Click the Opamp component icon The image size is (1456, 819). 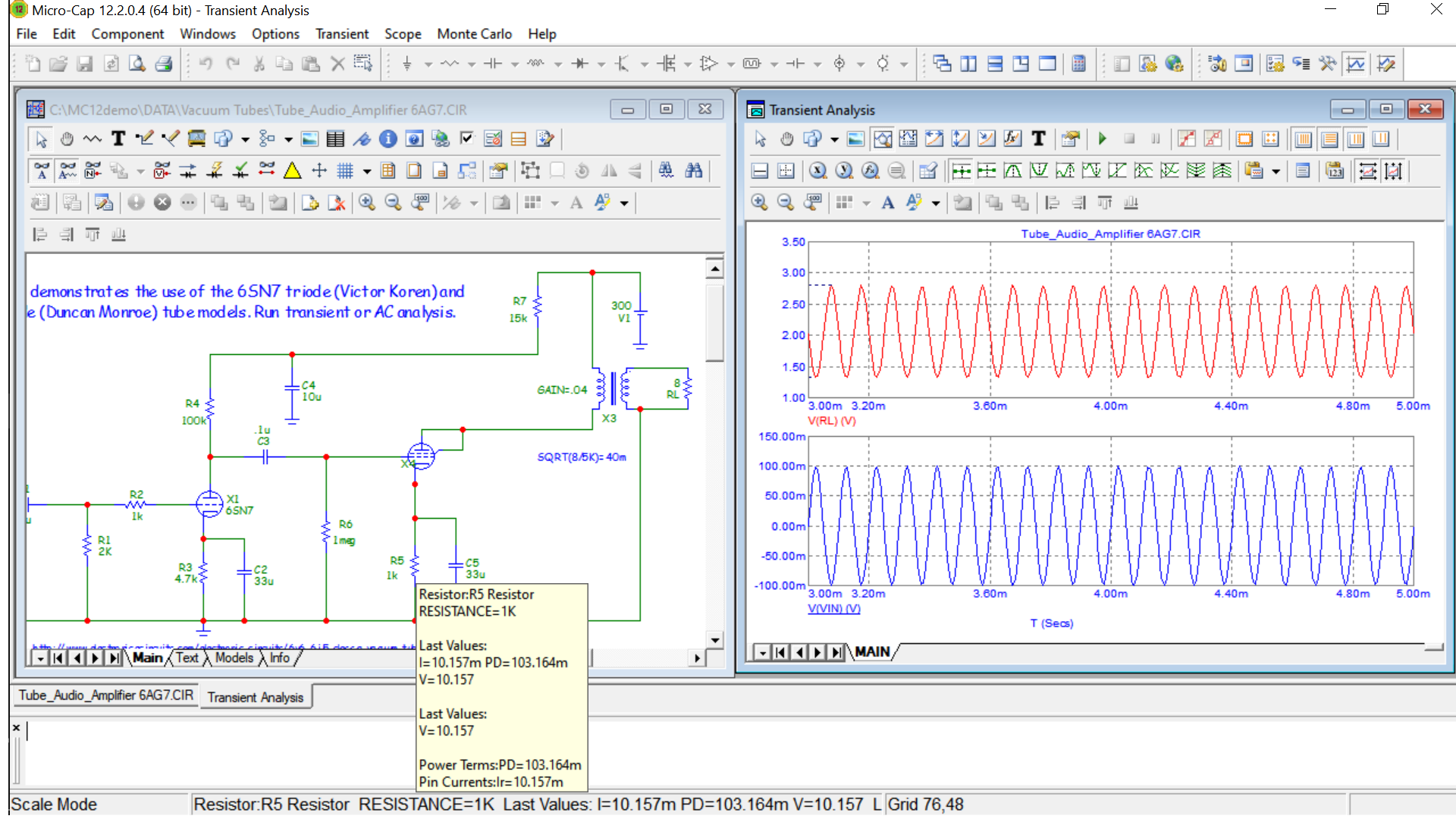709,64
